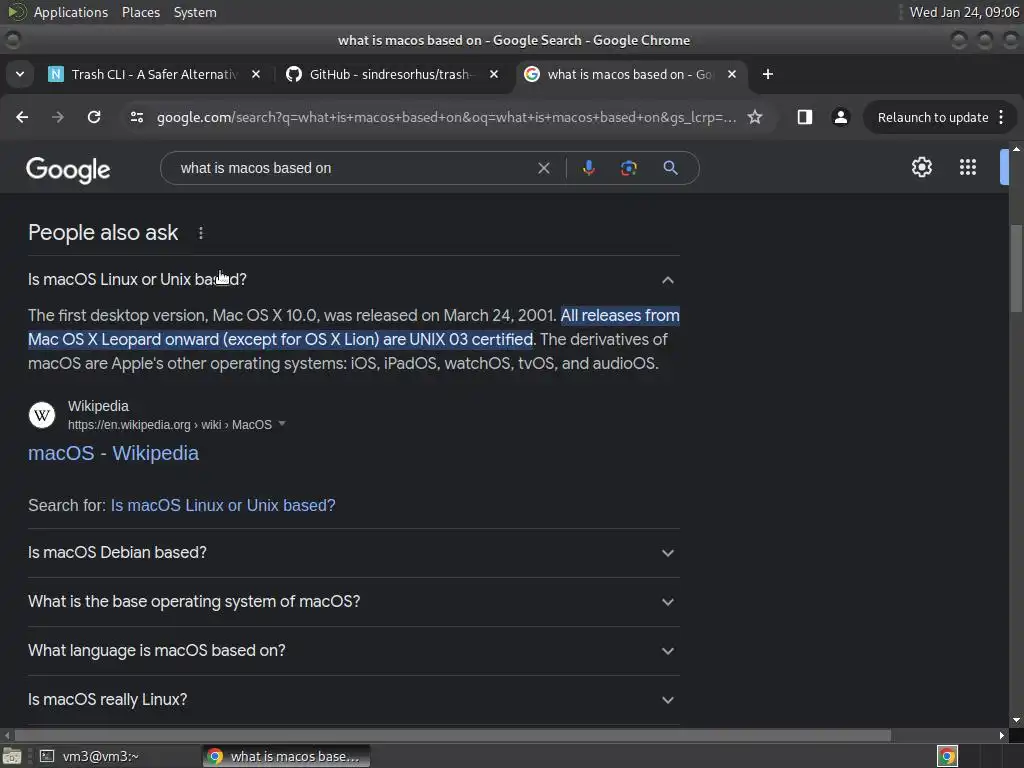This screenshot has width=1024, height=768.
Task: Close the macos Google Search tab
Action: (x=732, y=74)
